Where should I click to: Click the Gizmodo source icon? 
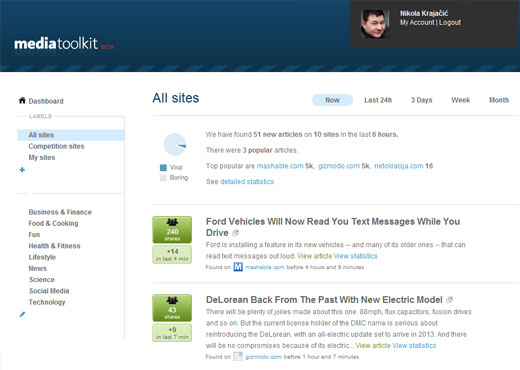238,357
